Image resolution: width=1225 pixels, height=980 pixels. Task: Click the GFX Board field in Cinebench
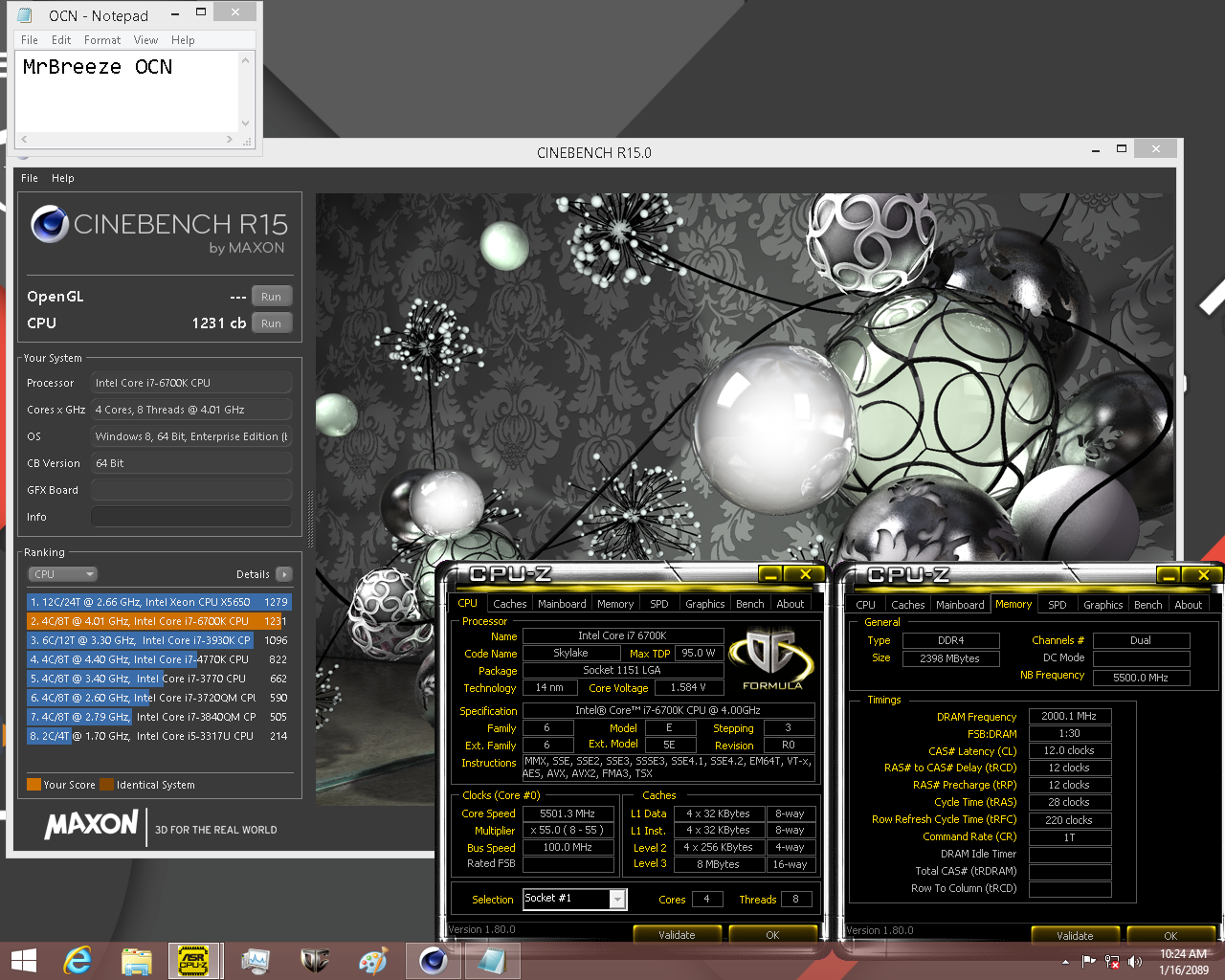coord(190,490)
